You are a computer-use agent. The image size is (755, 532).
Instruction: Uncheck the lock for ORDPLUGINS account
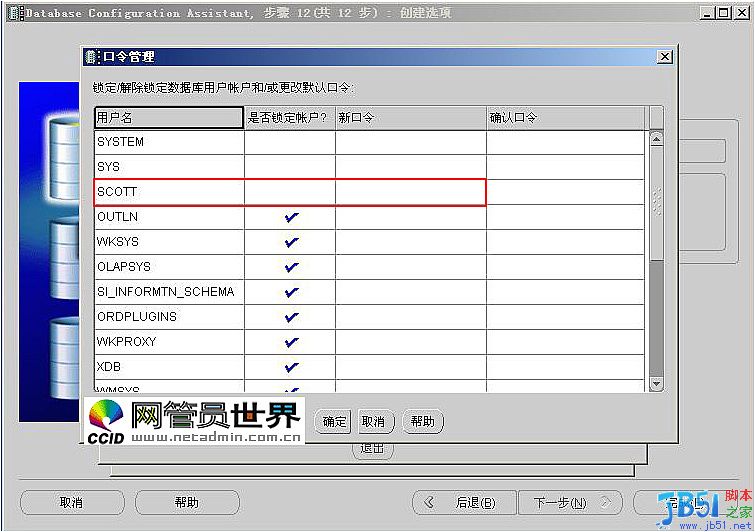point(291,317)
